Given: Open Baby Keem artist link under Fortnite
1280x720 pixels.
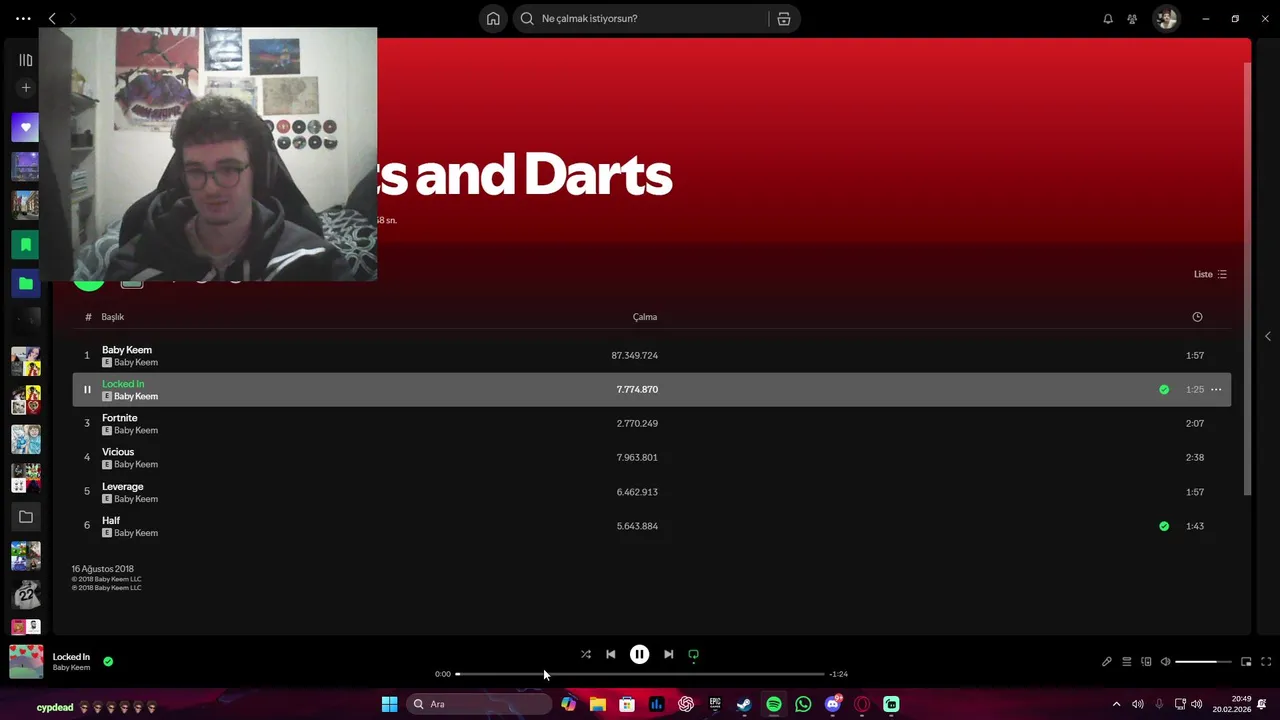Looking at the screenshot, I should (136, 430).
